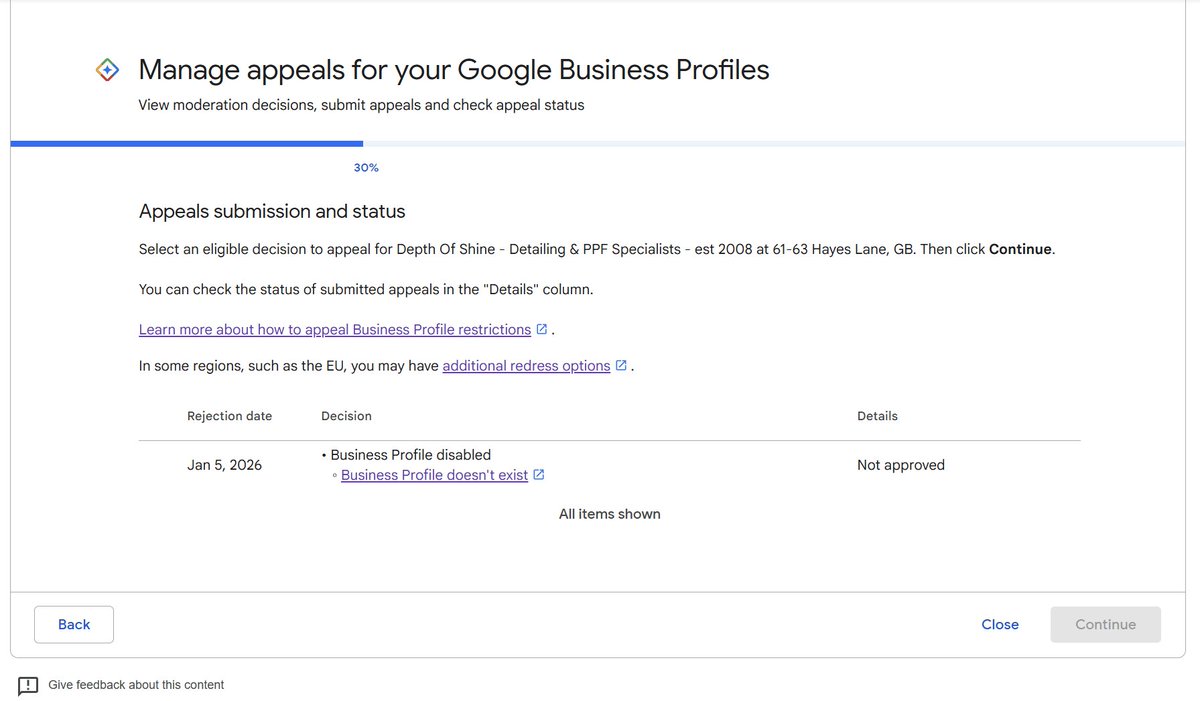Select the Jan 5, 2026 rejection row

click(609, 465)
